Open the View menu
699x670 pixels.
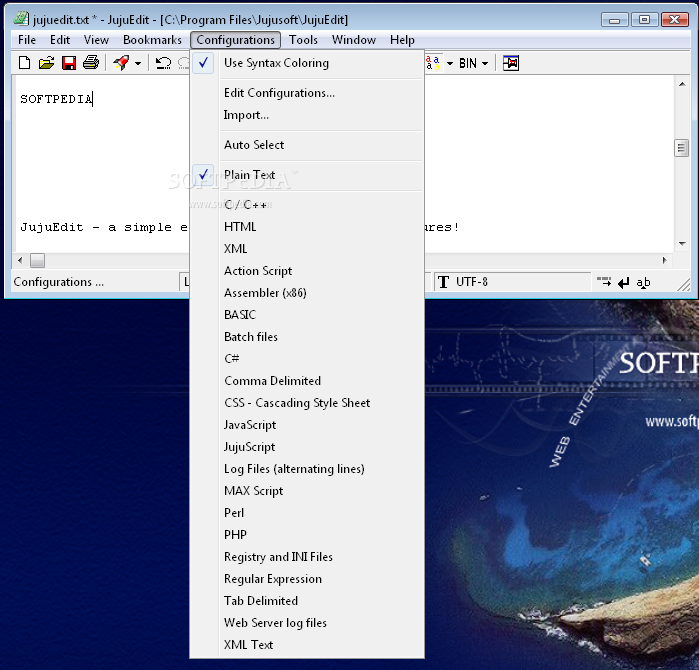[x=96, y=40]
